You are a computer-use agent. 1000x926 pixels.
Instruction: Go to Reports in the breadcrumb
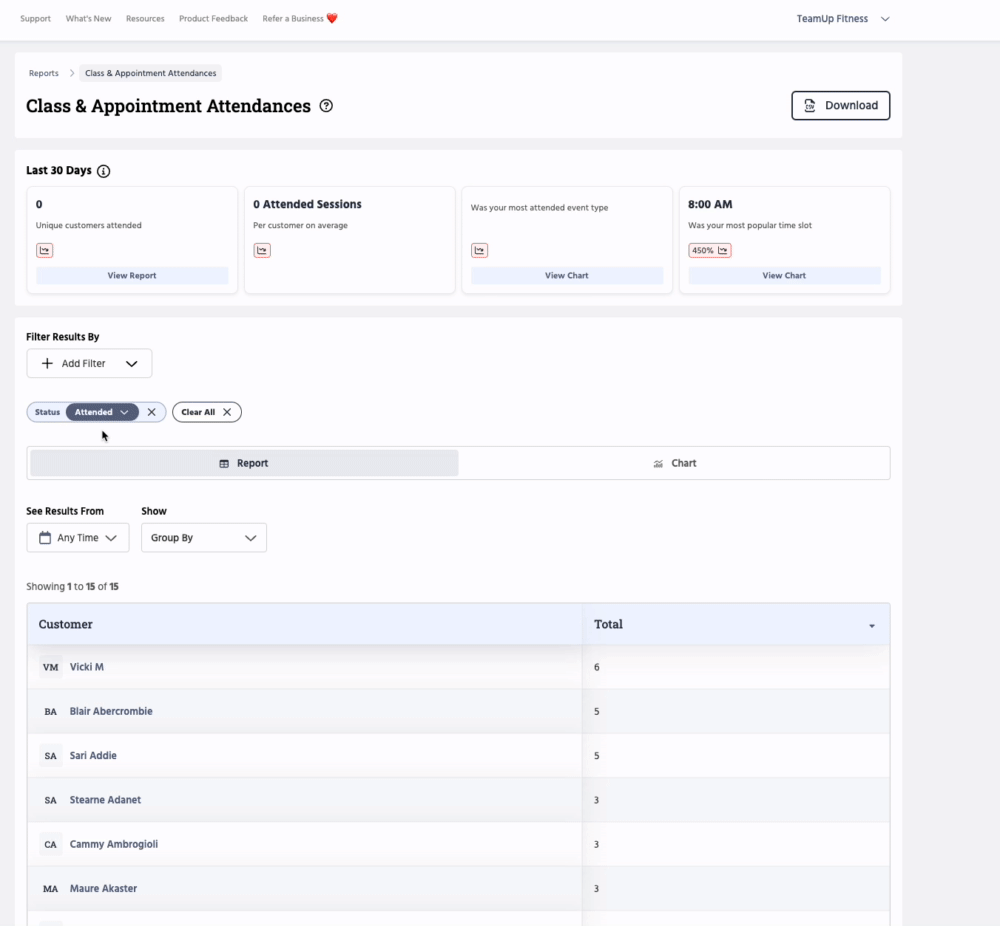44,73
